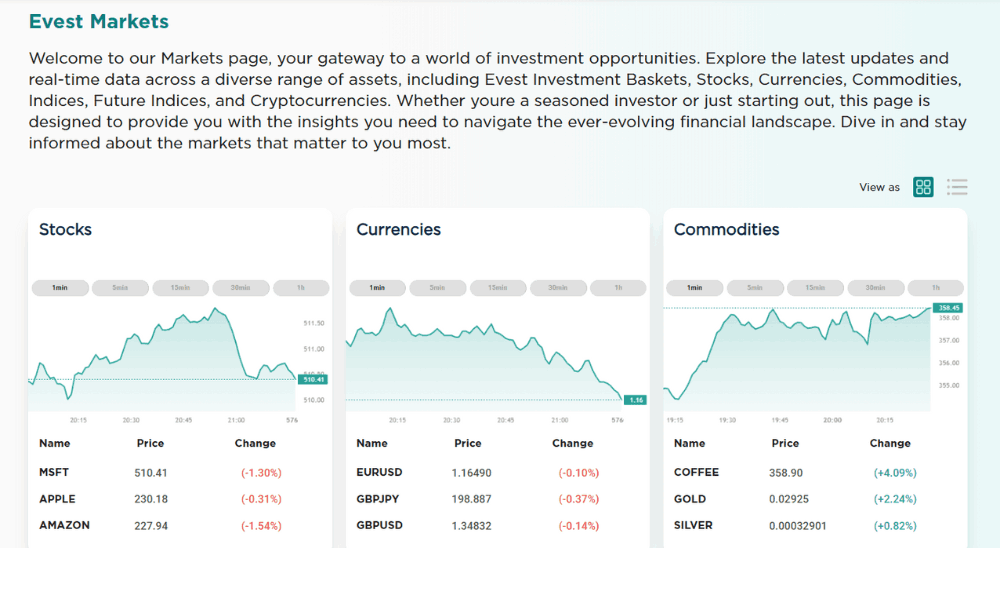This screenshot has width=1000, height=600.
Task: Select the GBPJPY currency pair
Action: pos(379,499)
